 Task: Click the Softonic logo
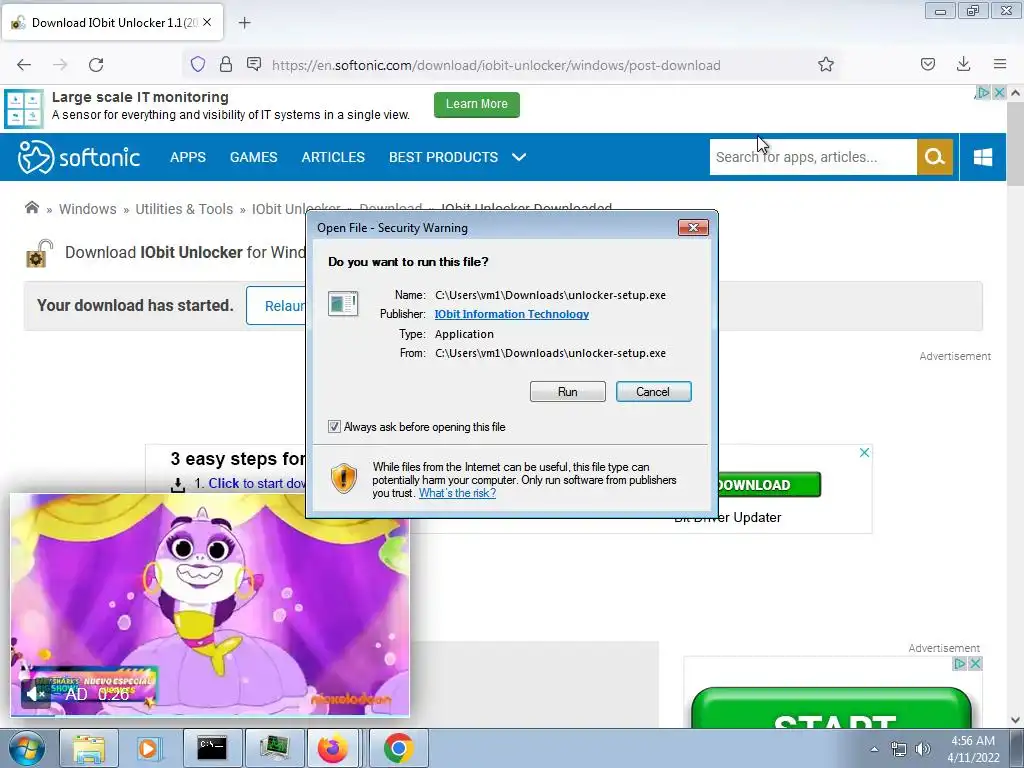[x=78, y=157]
